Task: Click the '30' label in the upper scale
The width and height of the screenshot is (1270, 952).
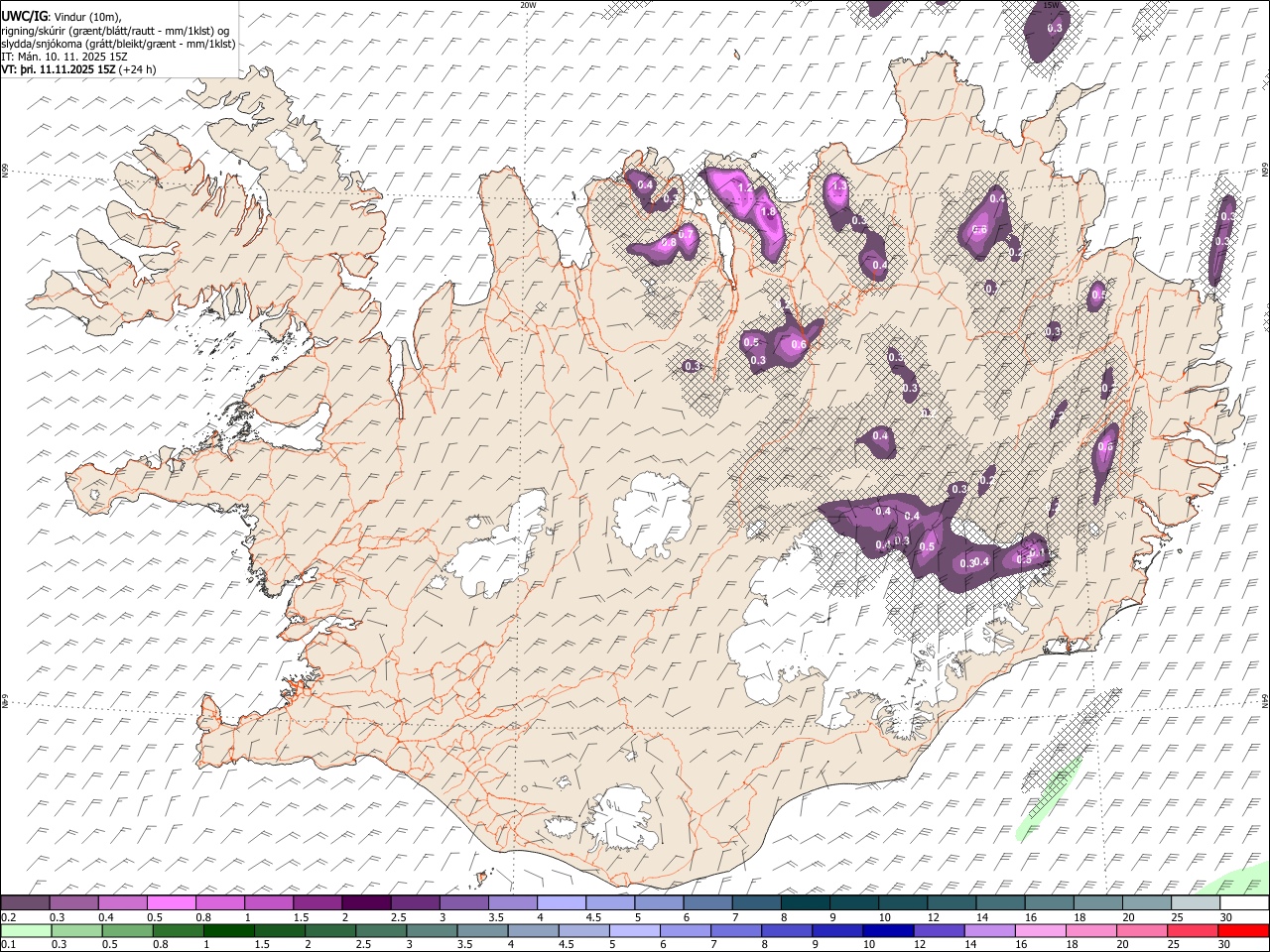Action: click(x=1226, y=917)
